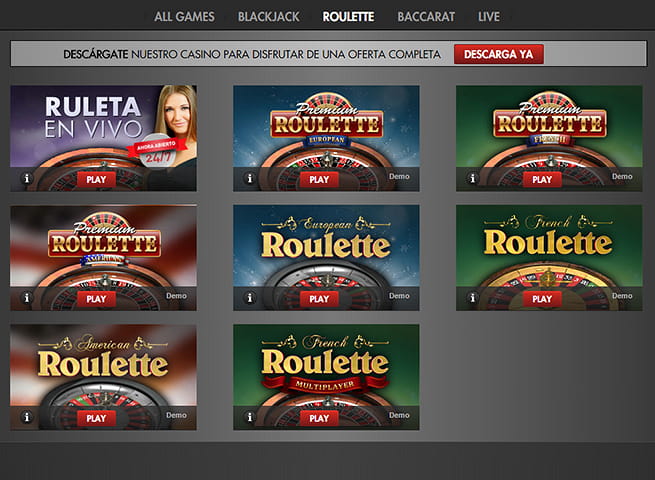
Task: Launch Demo of Premium Roulette French
Action: point(622,176)
